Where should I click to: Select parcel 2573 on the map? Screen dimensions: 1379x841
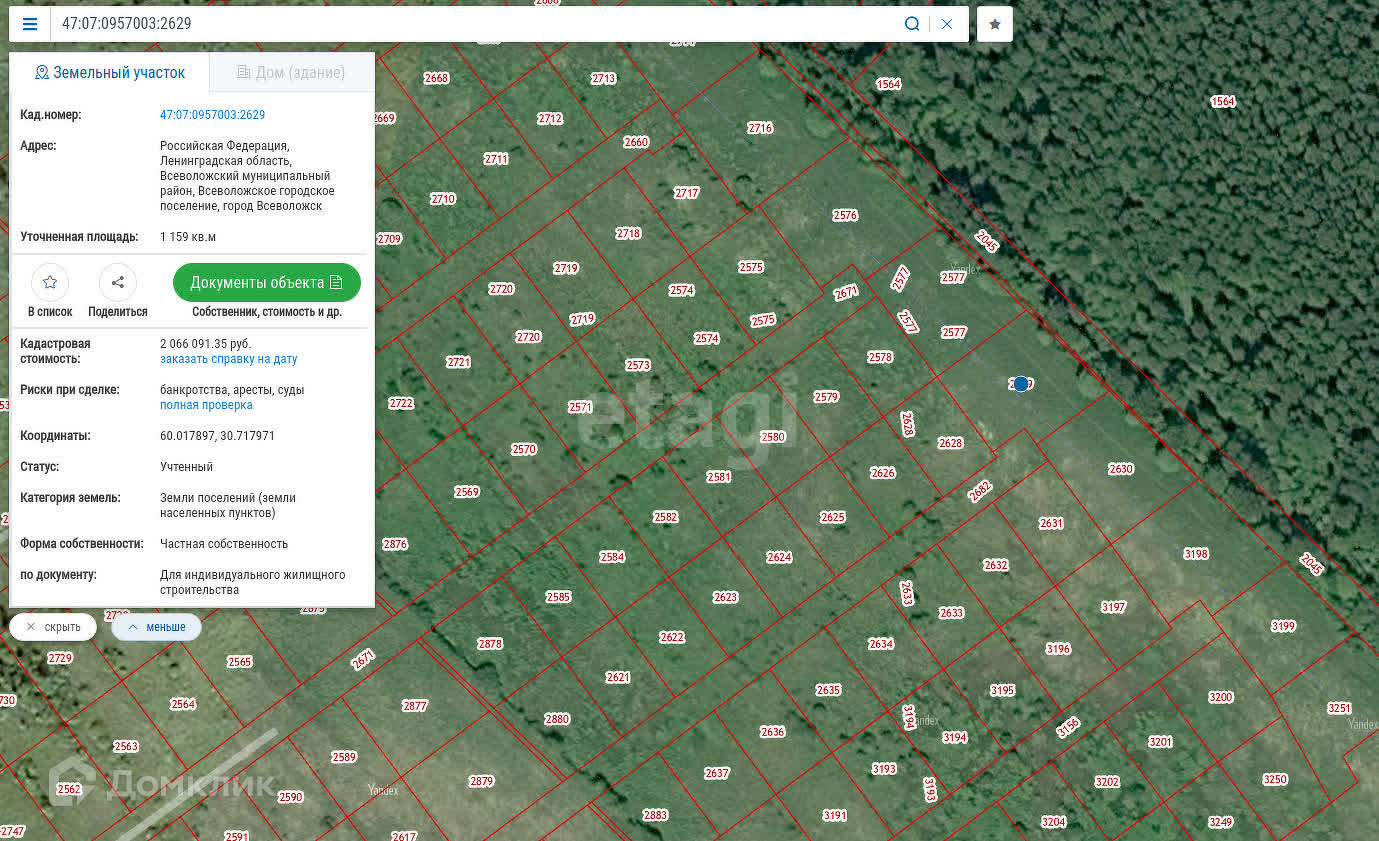[x=638, y=365]
